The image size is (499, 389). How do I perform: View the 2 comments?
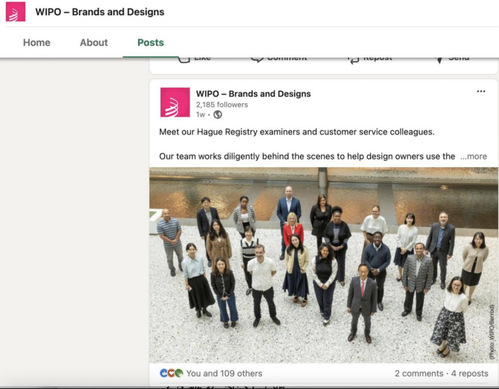click(419, 373)
